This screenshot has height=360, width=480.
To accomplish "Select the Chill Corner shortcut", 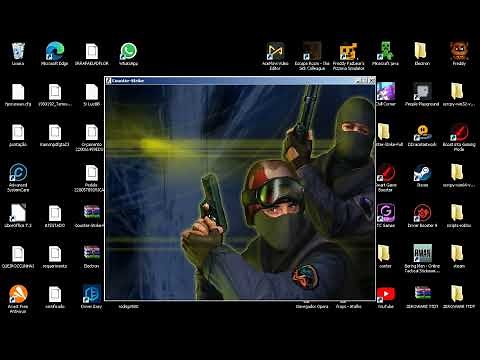I will tap(386, 92).
